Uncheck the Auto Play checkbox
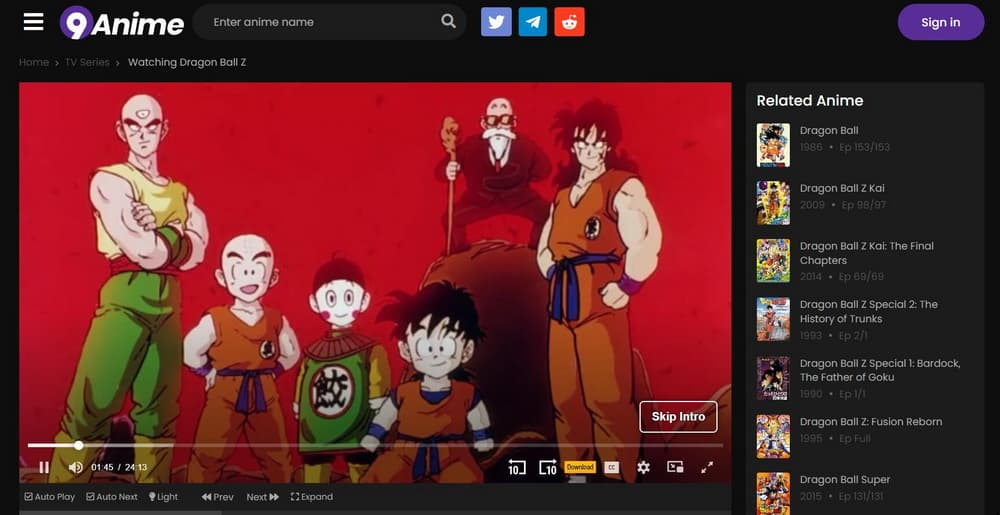The image size is (1000, 515). [28, 497]
